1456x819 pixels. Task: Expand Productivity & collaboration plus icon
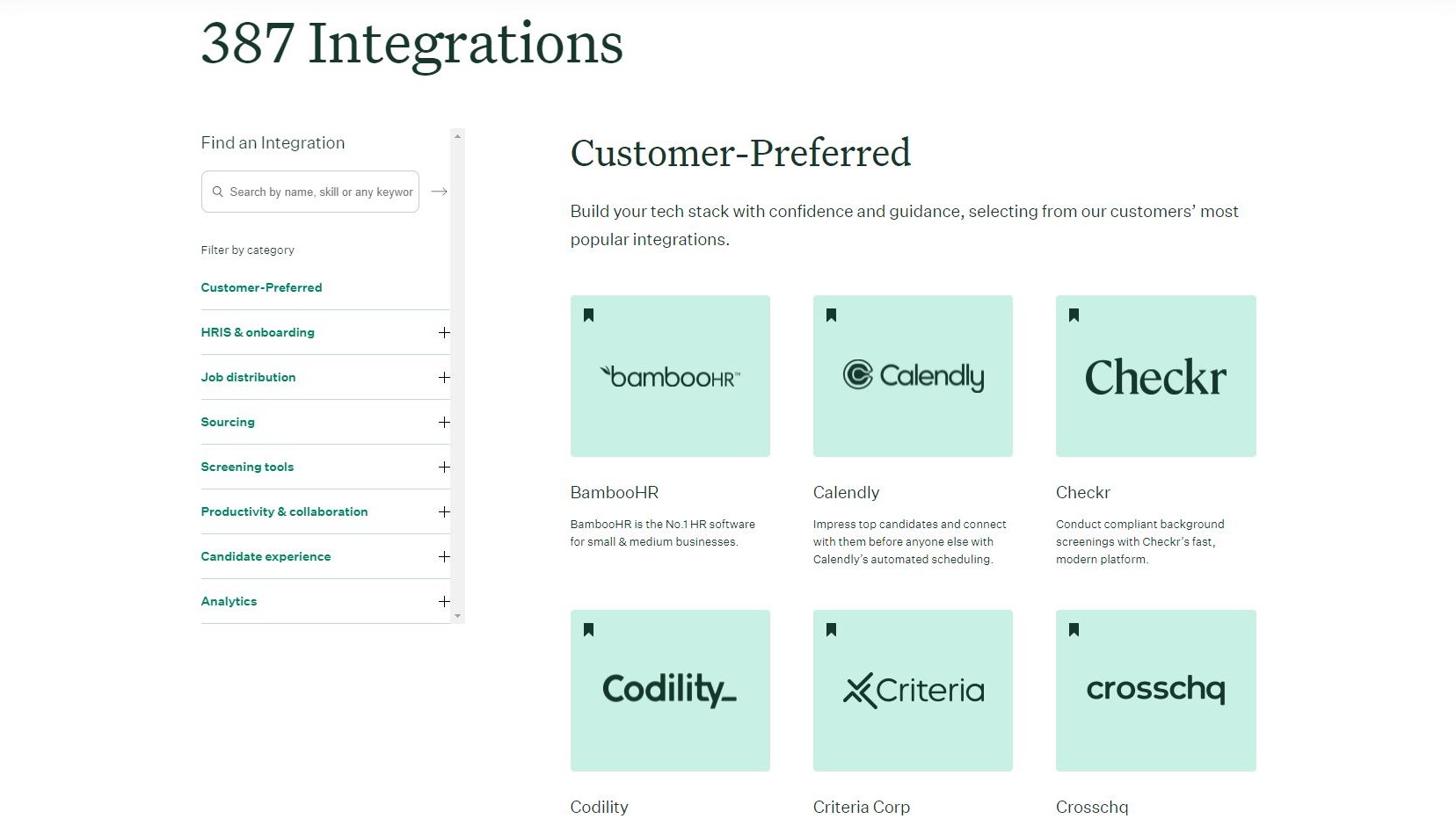click(x=444, y=511)
